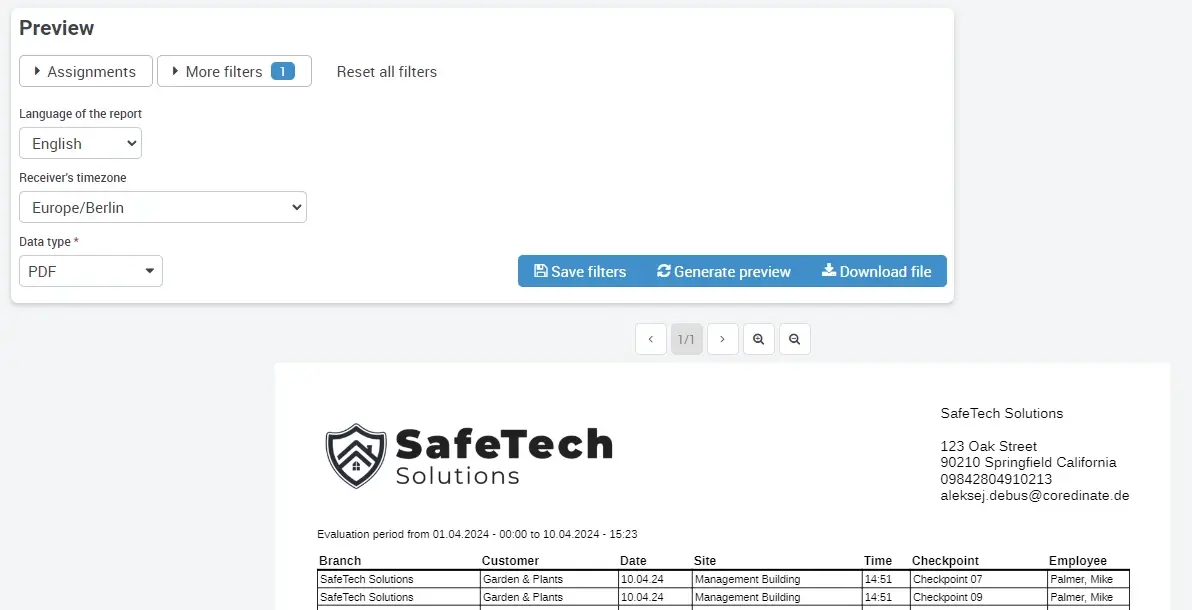Open the Receiver's timezone dropdown
Screen dimensions: 1192x610
[x=163, y=207]
